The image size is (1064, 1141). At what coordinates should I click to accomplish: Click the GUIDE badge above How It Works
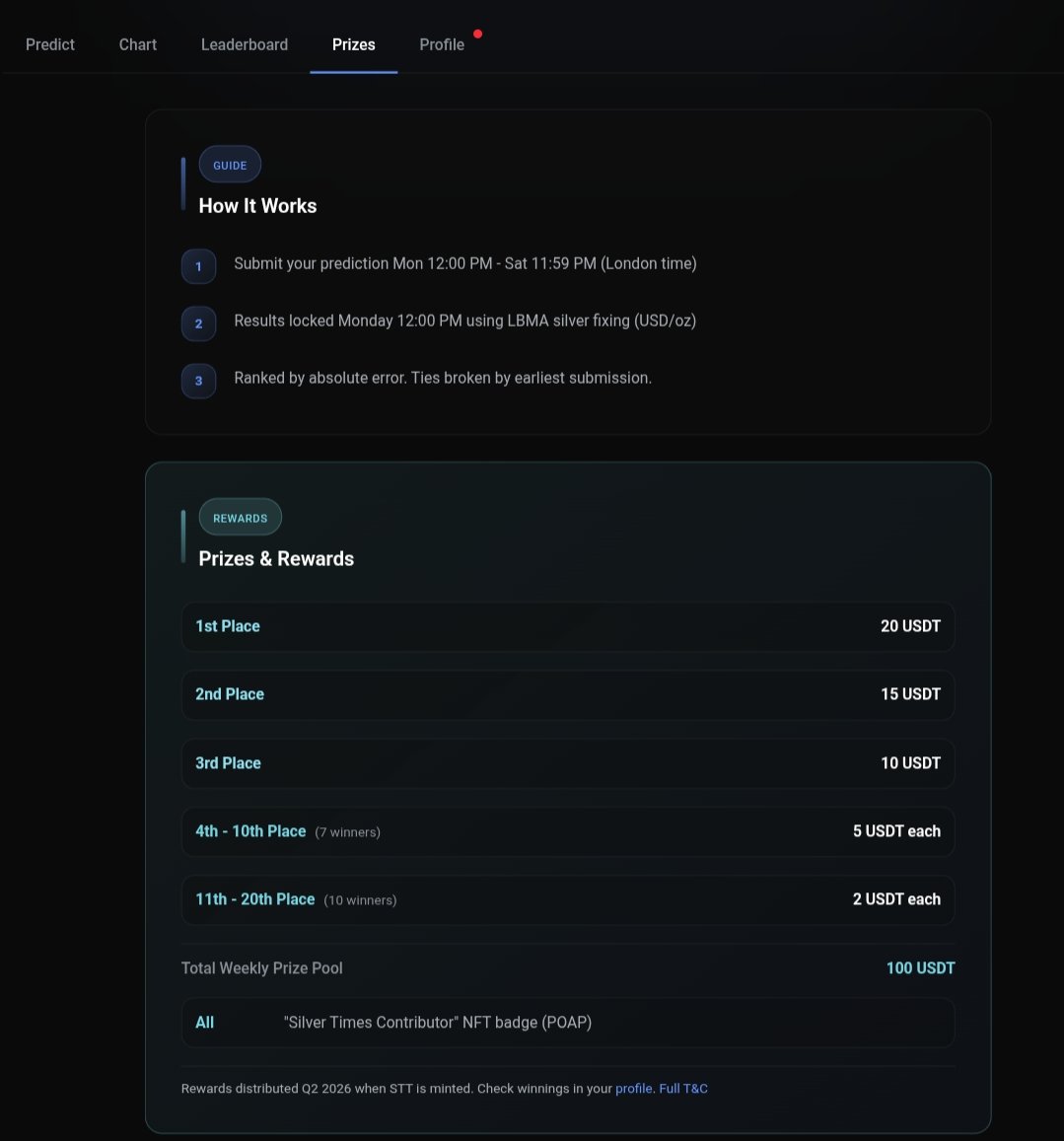coord(230,164)
